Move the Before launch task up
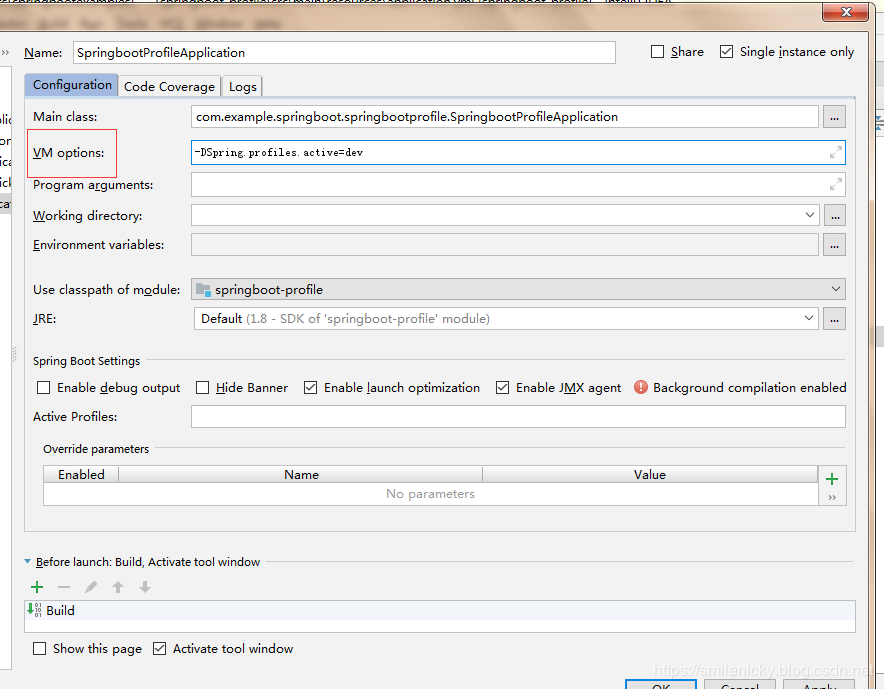Screen dimensions: 884x689 [118, 587]
